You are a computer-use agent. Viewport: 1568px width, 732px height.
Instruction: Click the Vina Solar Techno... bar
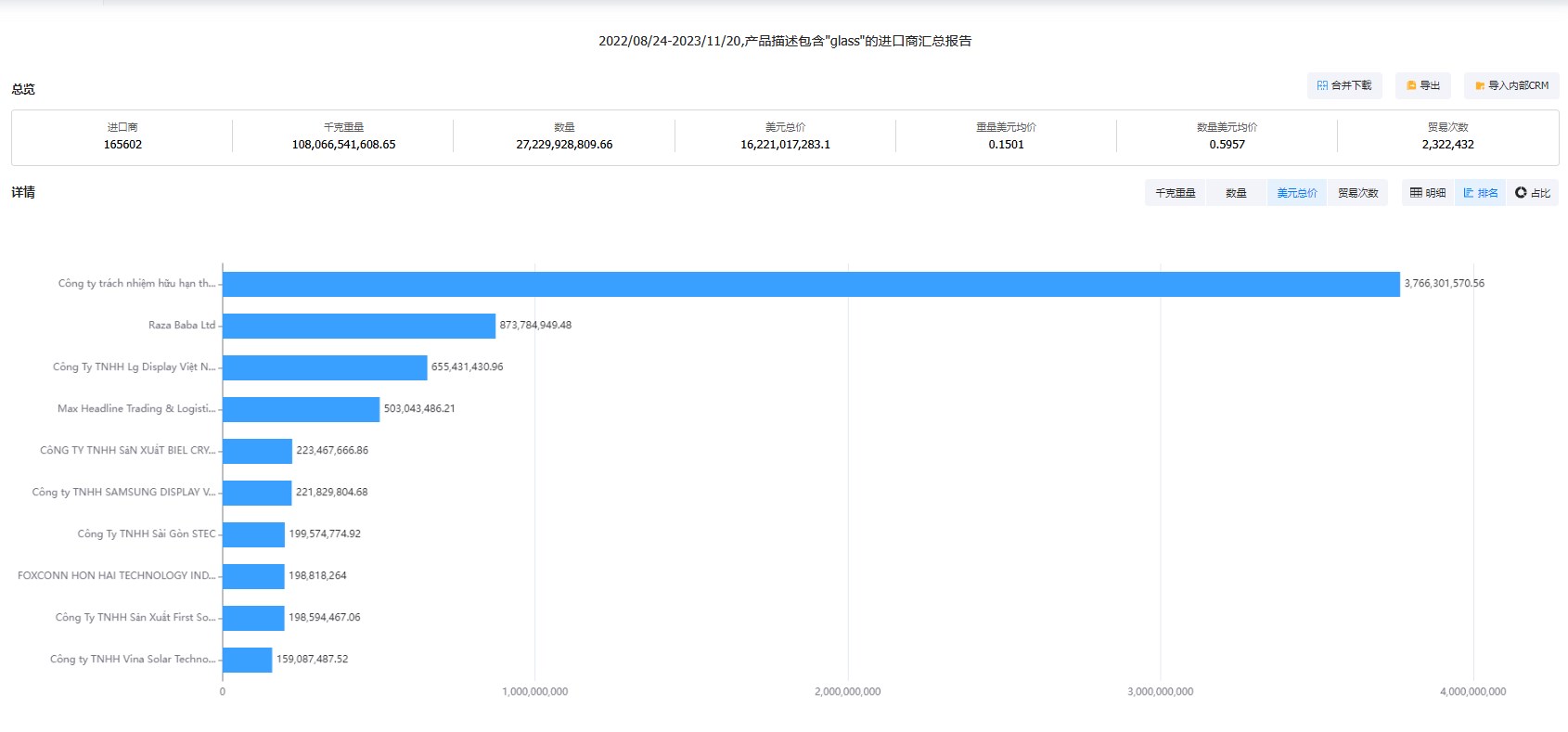247,660
